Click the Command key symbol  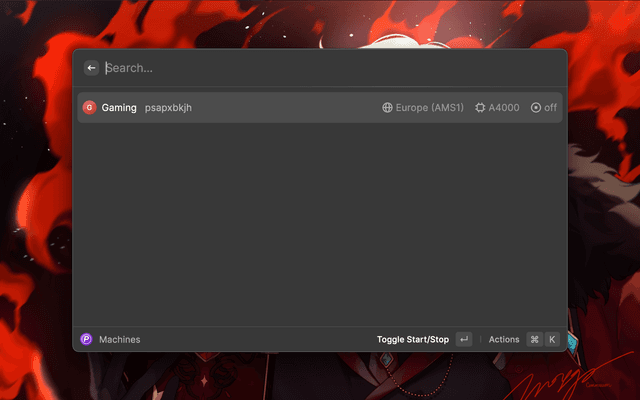coord(535,339)
